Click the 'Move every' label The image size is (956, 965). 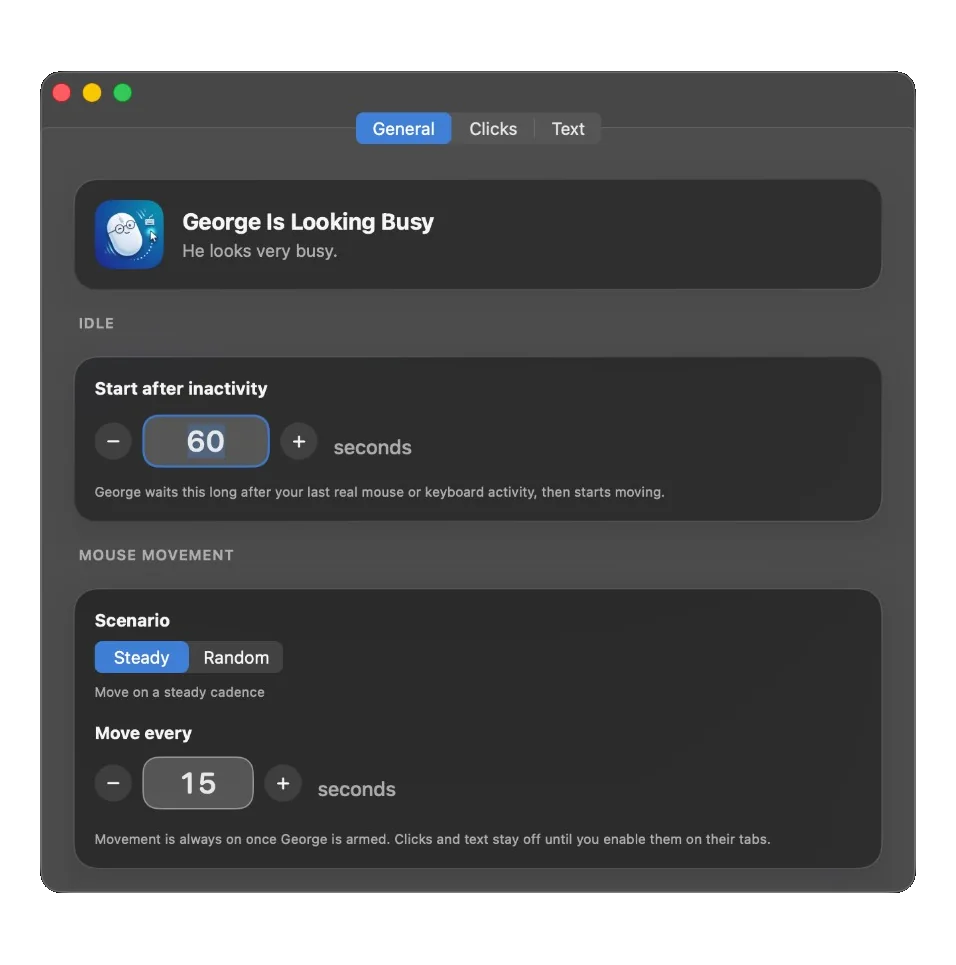point(143,733)
